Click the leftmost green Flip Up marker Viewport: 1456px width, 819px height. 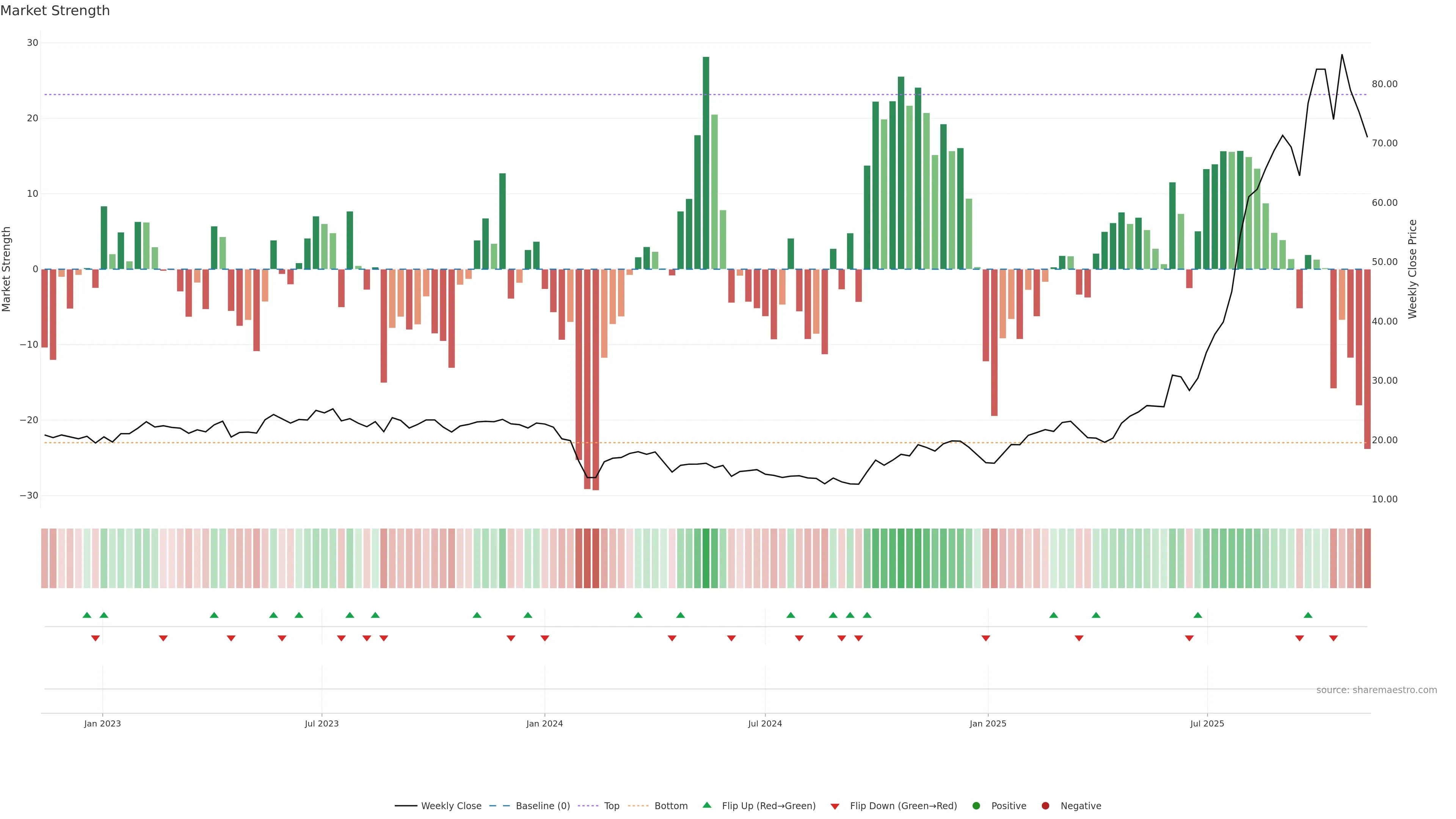click(86, 615)
